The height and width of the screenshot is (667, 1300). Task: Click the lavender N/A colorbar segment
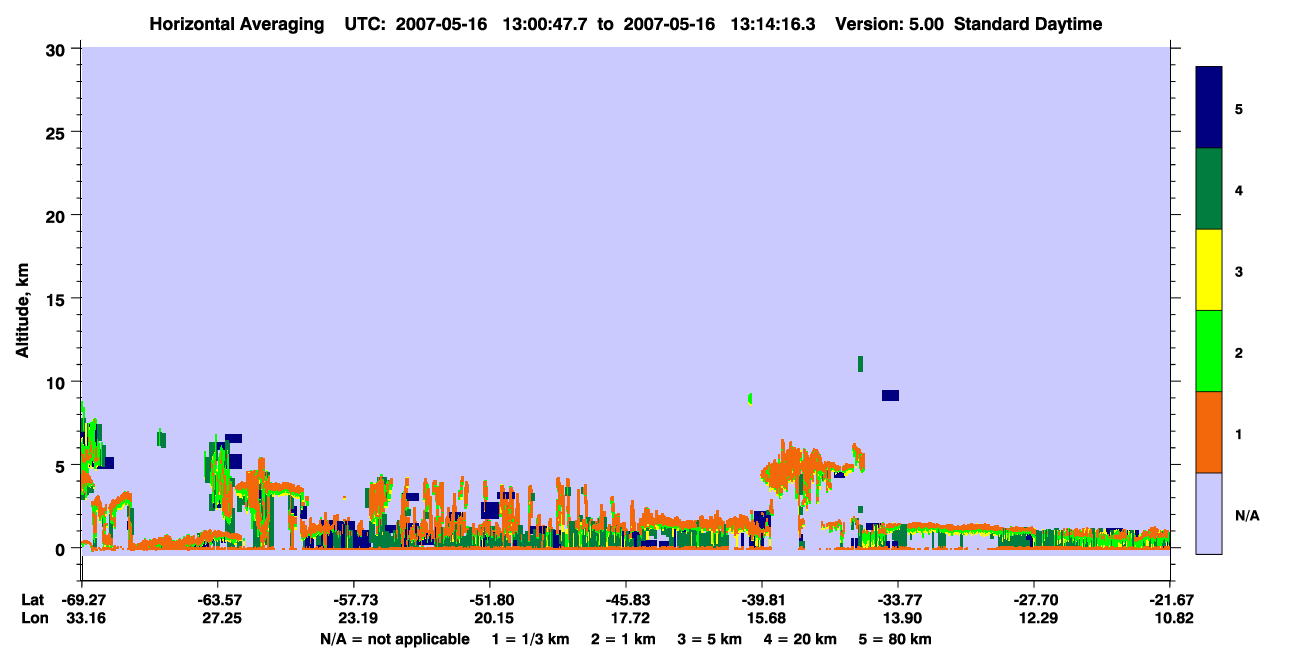(1209, 513)
